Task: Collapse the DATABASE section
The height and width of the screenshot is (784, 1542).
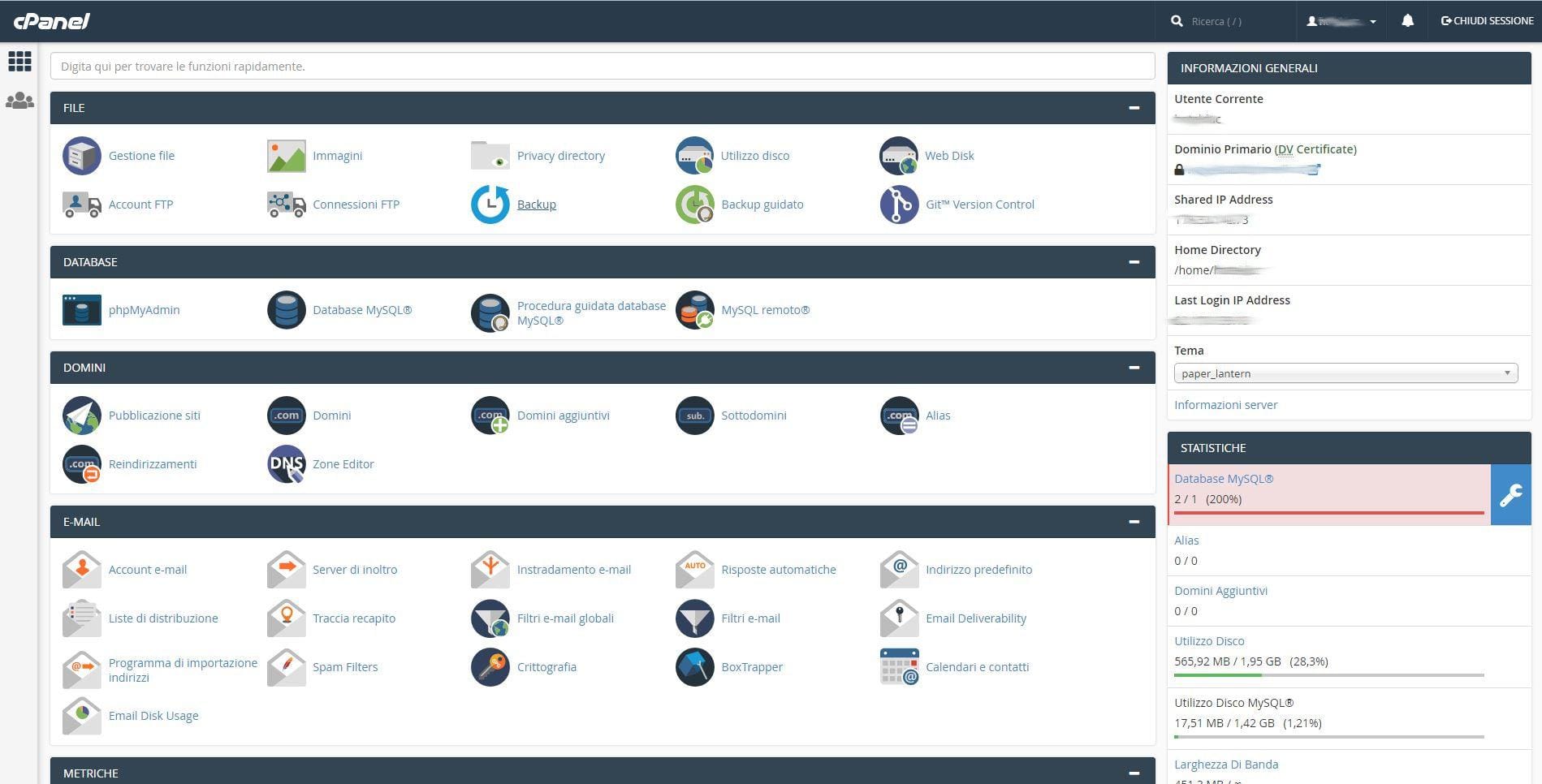Action: click(x=1134, y=262)
